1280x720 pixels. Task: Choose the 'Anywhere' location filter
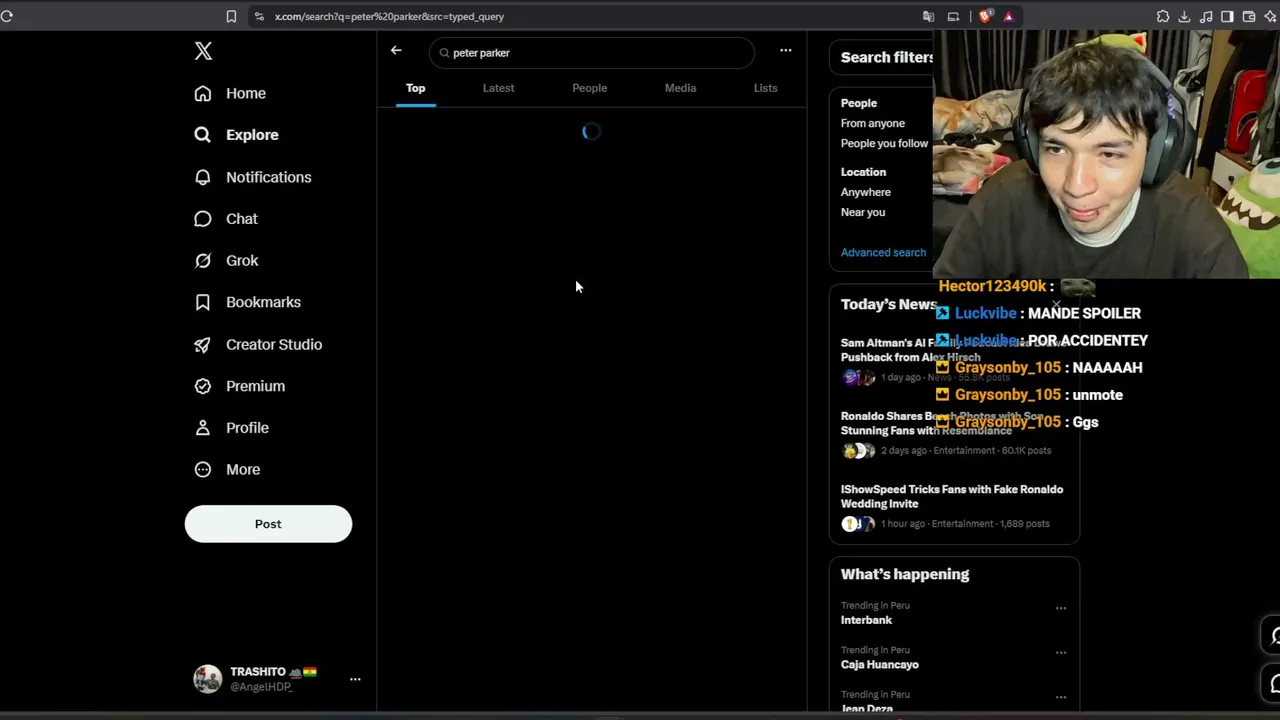click(x=866, y=192)
